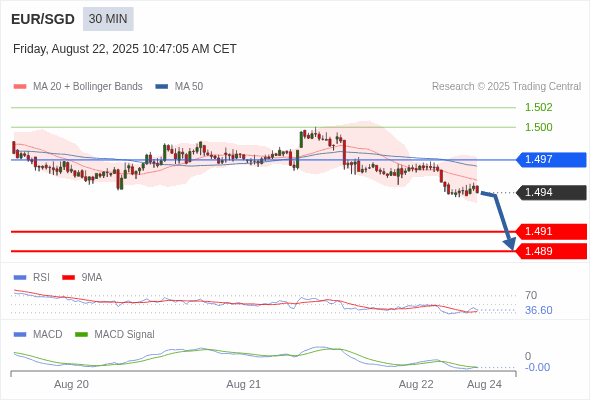Click the MACD Signal green legend marker
Image resolution: width=590 pixels, height=400 pixels.
click(81, 335)
